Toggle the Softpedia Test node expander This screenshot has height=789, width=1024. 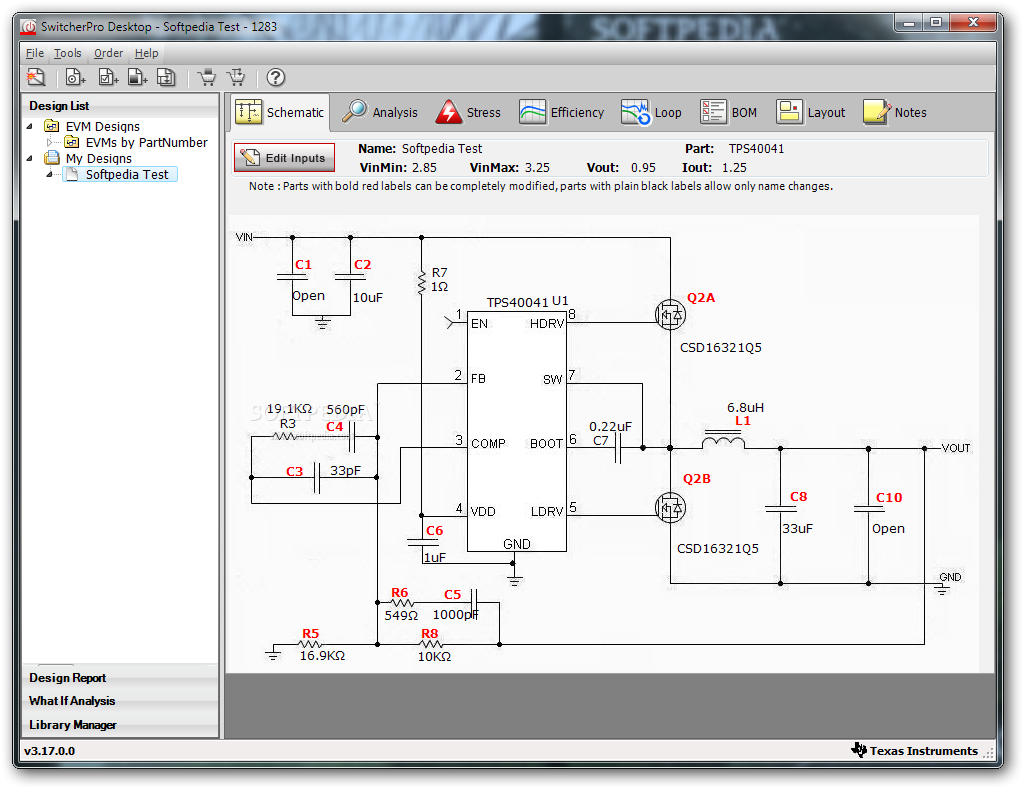[49, 174]
